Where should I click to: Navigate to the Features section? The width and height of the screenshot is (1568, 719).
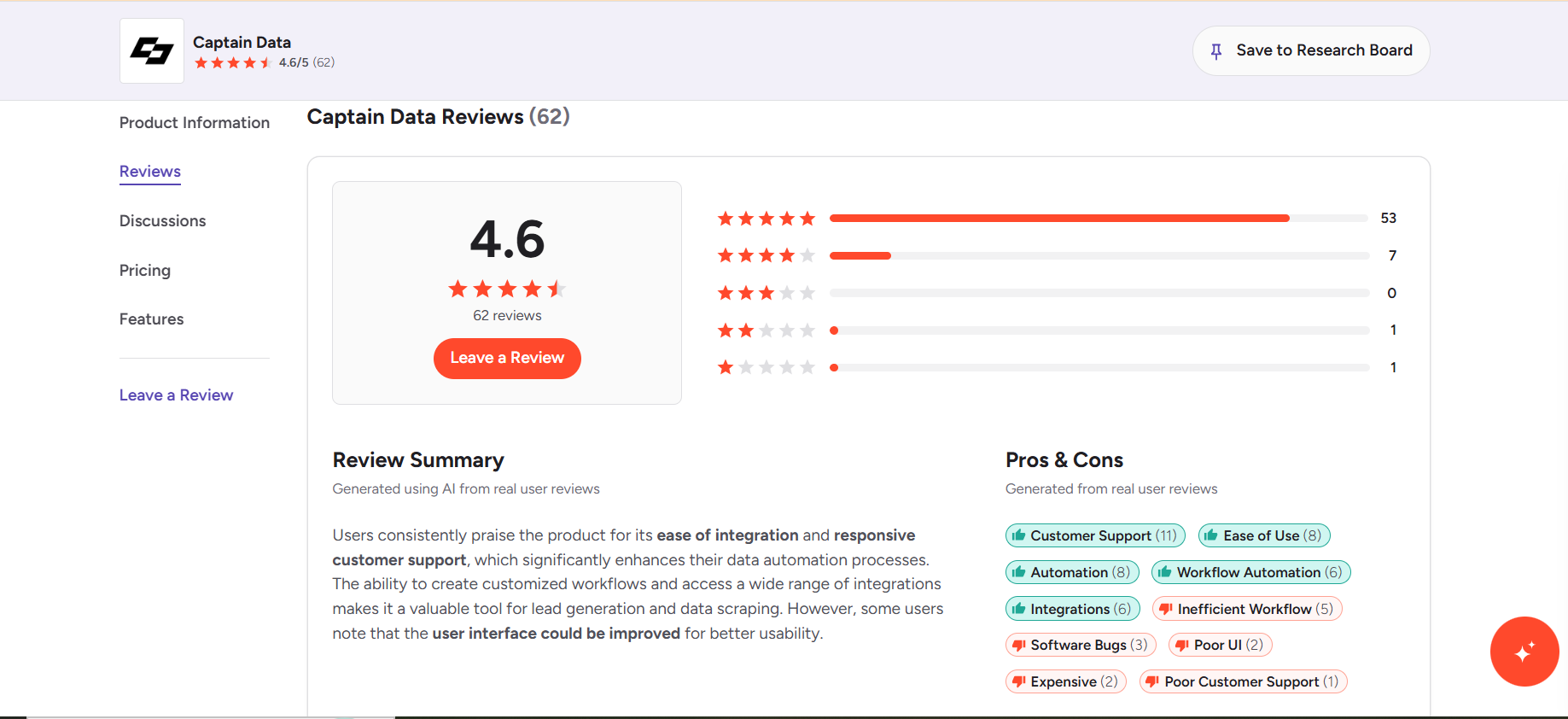tap(152, 319)
